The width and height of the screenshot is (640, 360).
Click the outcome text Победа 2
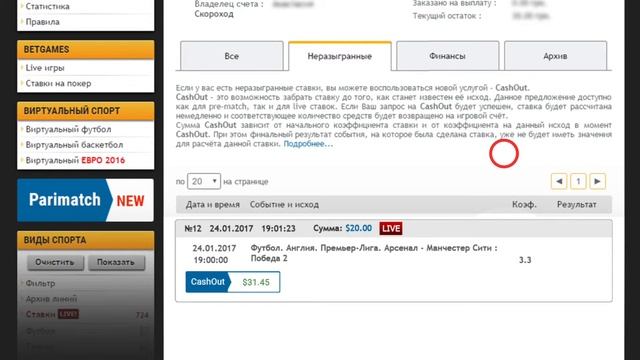pyautogui.click(x=269, y=258)
